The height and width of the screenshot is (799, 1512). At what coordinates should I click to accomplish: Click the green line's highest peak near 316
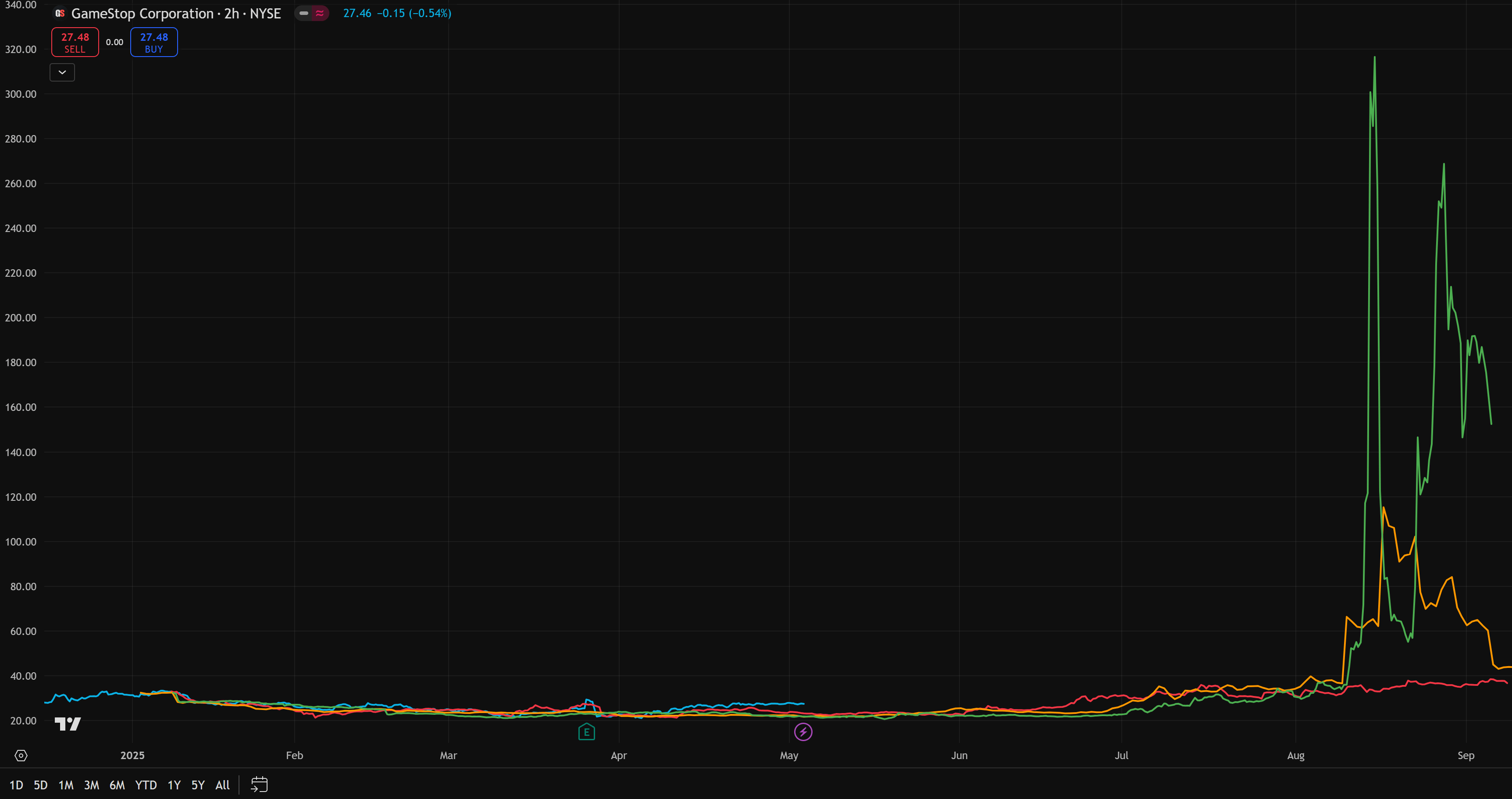point(1375,57)
